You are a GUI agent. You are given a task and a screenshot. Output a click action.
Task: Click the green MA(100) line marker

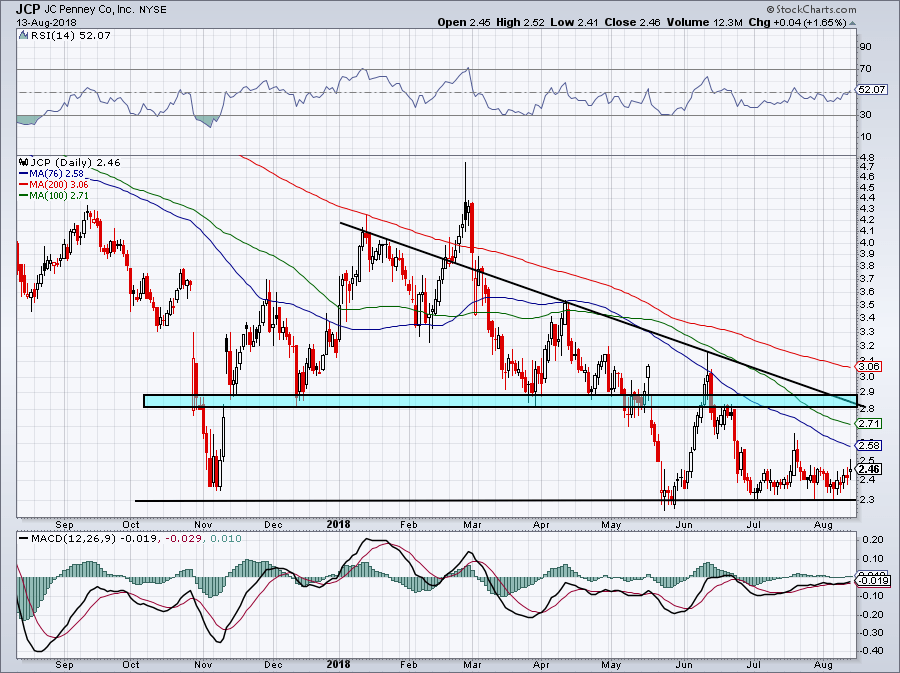click(22, 197)
